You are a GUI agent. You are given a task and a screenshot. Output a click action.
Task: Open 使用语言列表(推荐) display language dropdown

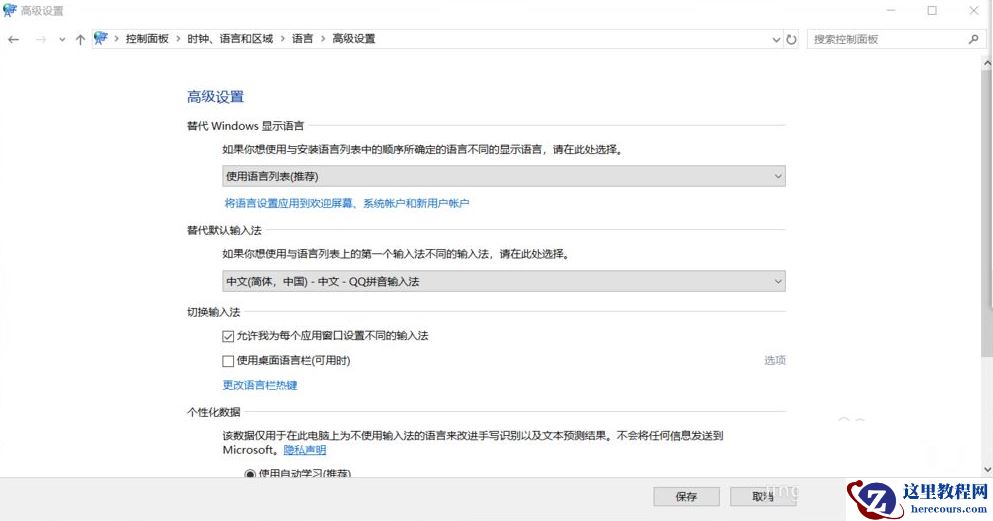coord(503,176)
